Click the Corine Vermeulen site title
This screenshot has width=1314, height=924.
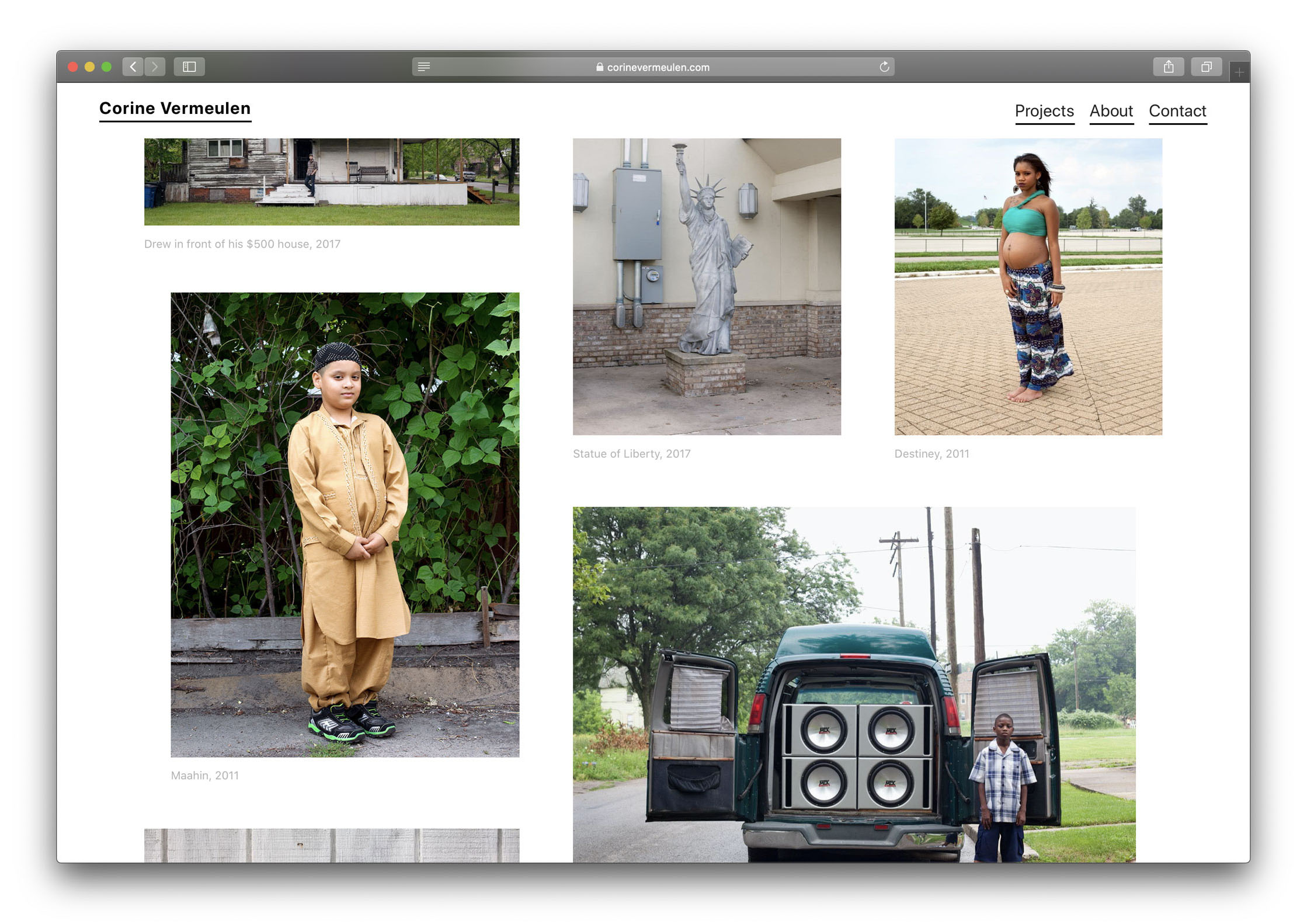[175, 109]
